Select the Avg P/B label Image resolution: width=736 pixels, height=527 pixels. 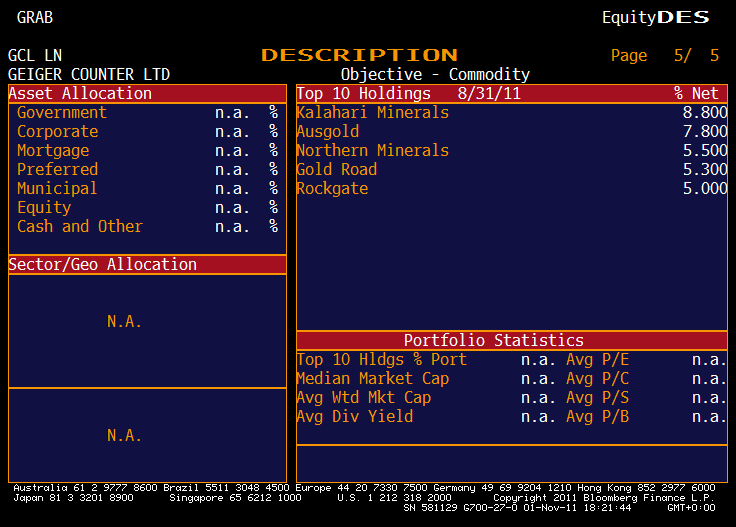pyautogui.click(x=598, y=416)
